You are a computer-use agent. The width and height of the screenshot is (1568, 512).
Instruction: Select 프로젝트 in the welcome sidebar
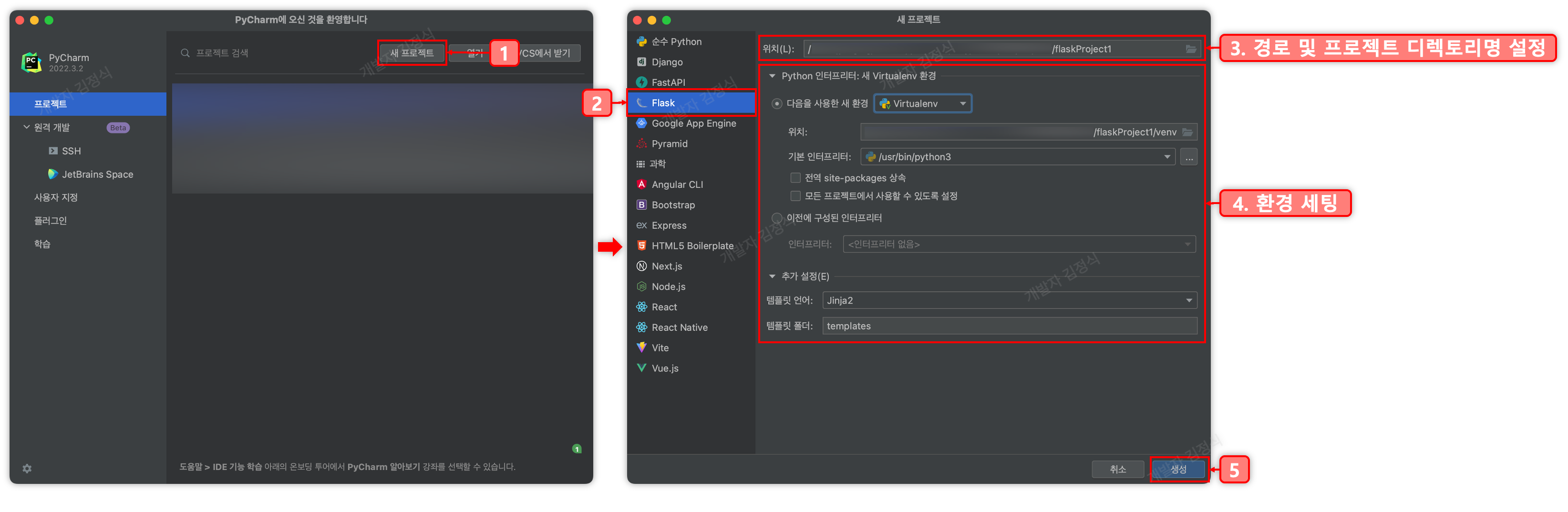pos(88,104)
